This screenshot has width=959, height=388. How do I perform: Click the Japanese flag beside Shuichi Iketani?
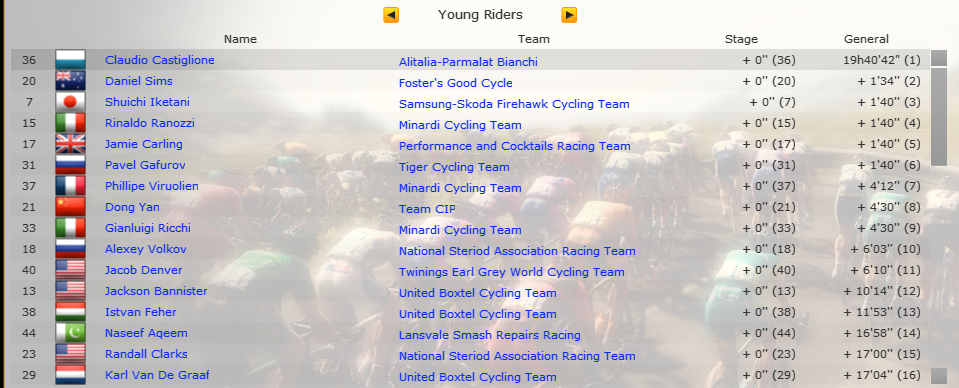click(x=70, y=102)
